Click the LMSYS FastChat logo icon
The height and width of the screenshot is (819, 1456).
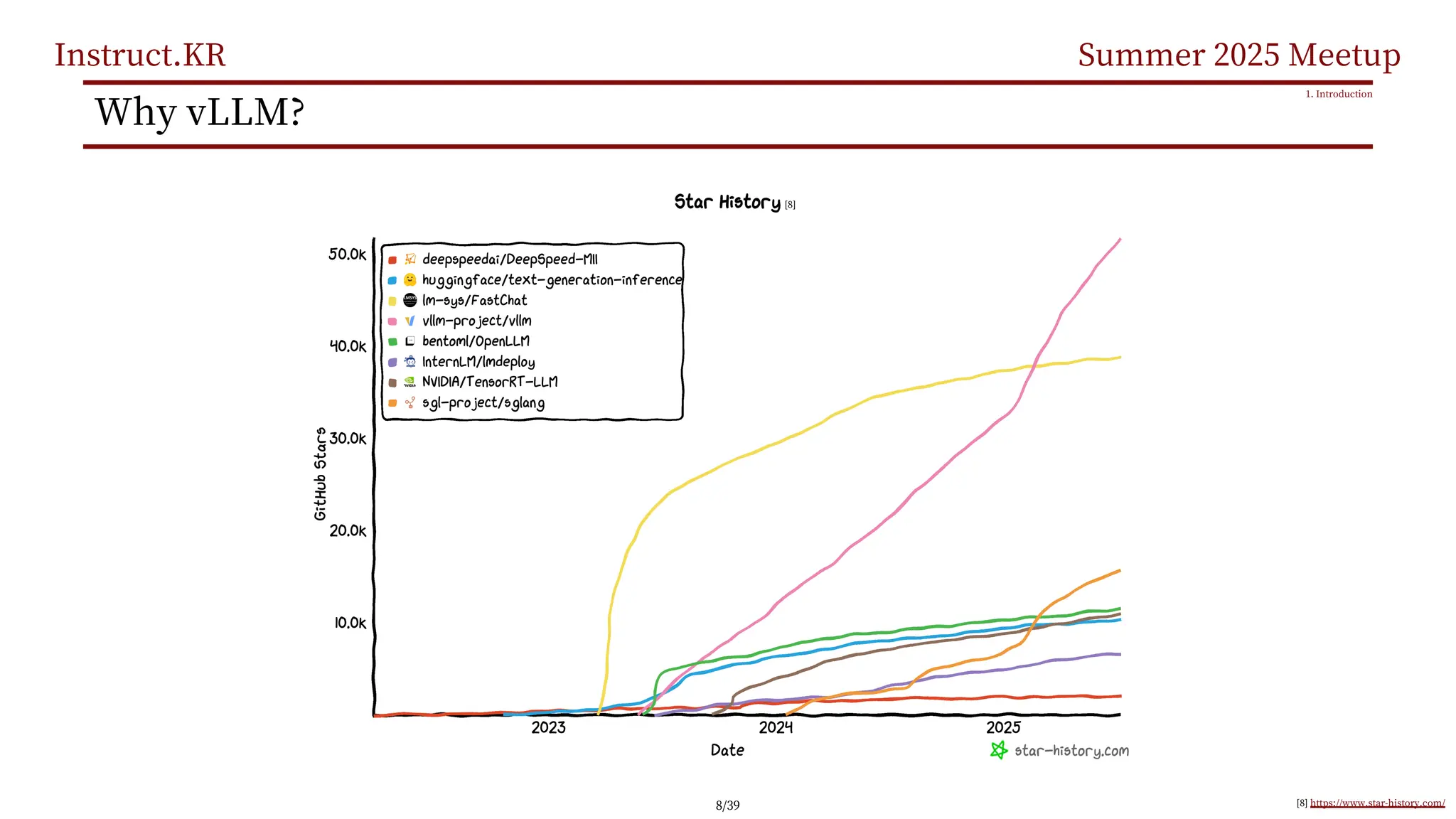coord(410,300)
